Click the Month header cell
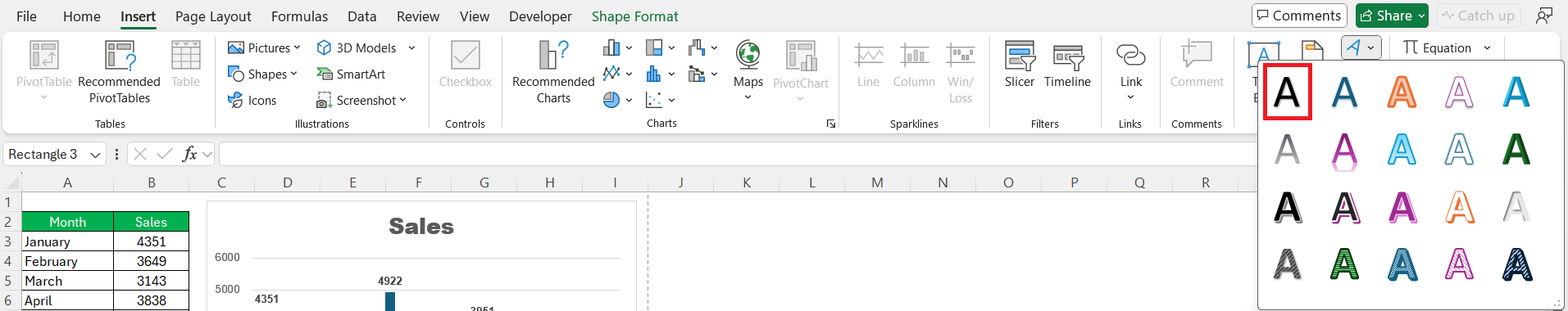Screen dimensions: 1568x311 pyautogui.click(x=67, y=222)
